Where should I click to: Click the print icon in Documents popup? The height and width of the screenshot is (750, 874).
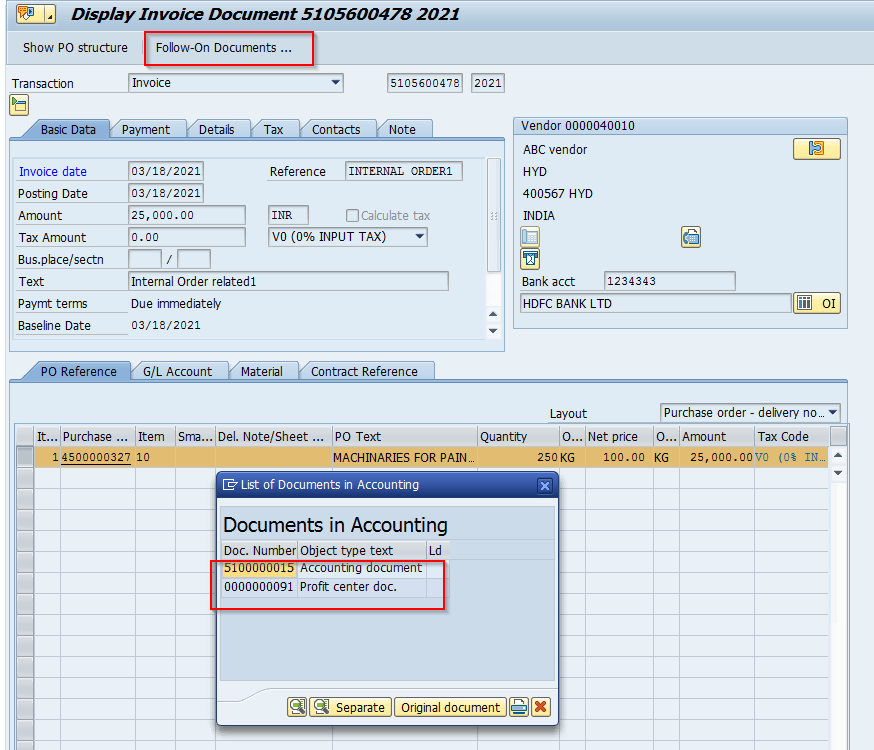(x=519, y=707)
